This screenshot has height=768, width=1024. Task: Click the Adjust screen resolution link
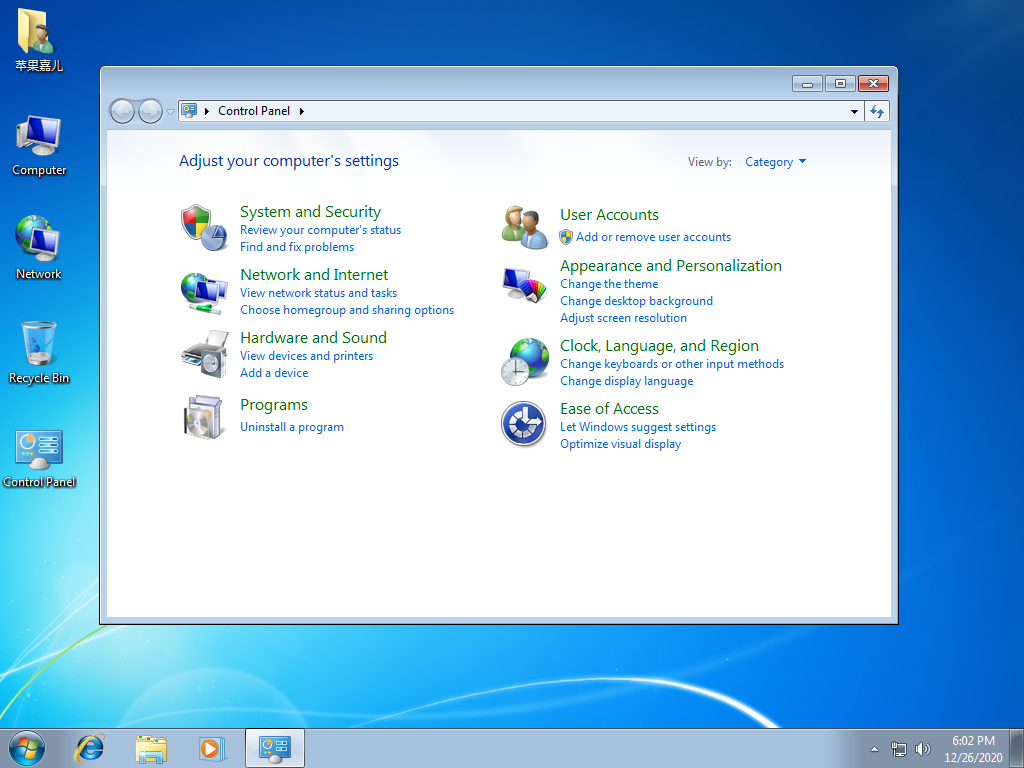(x=623, y=317)
